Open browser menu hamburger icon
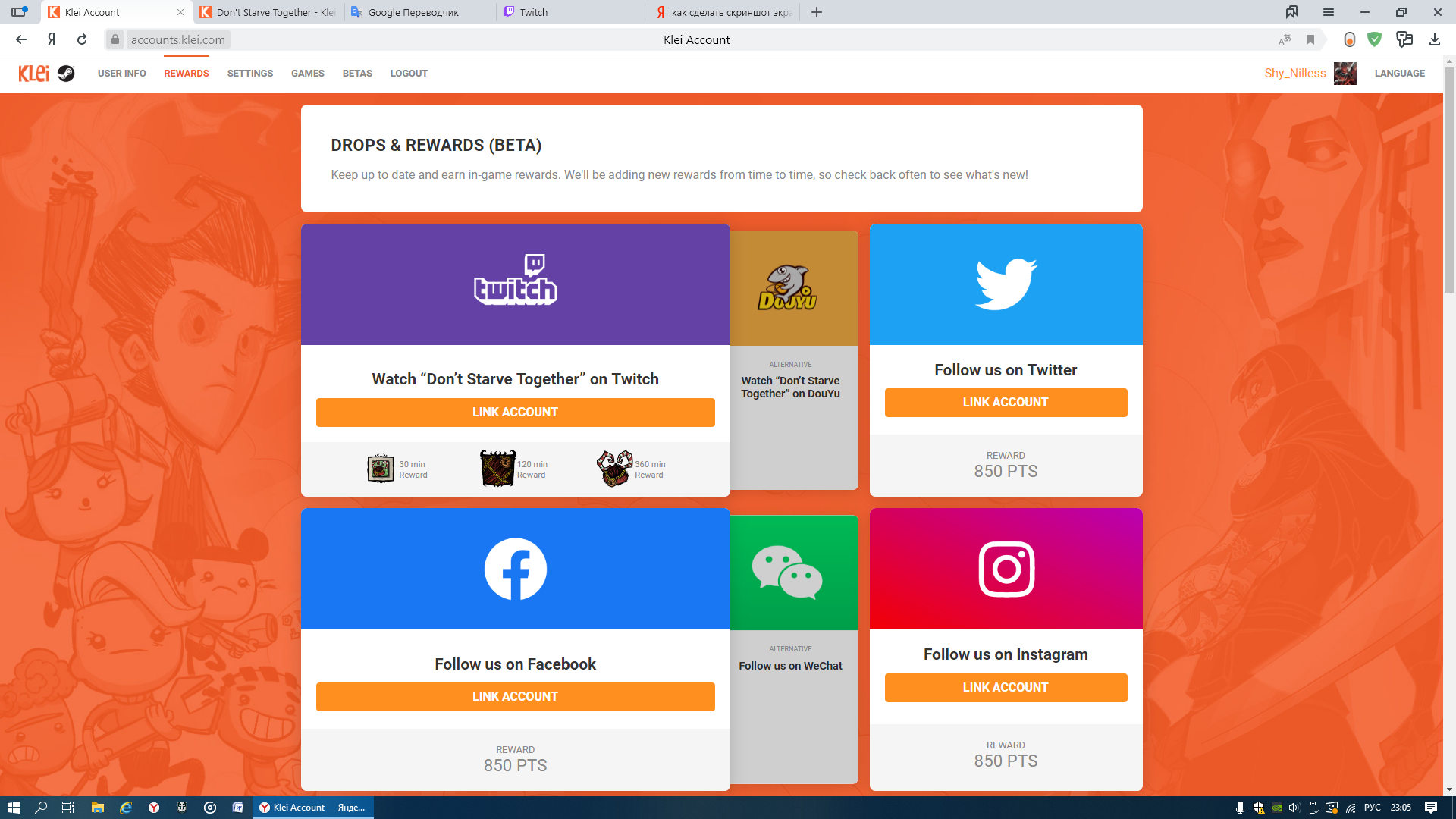The width and height of the screenshot is (1456, 819). pyautogui.click(x=1328, y=12)
